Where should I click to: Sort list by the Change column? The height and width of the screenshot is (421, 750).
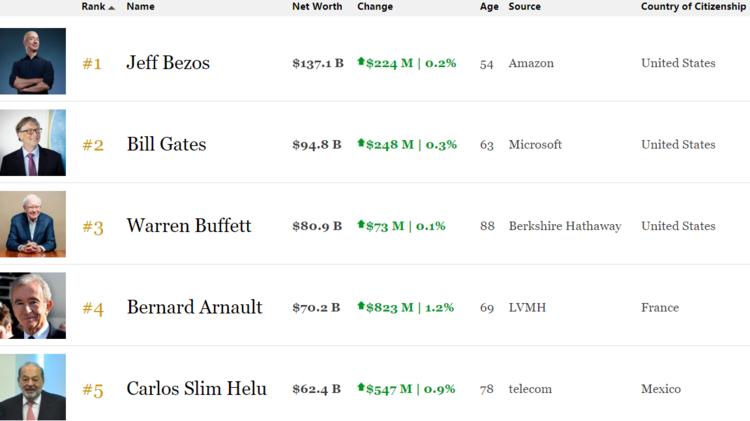375,7
